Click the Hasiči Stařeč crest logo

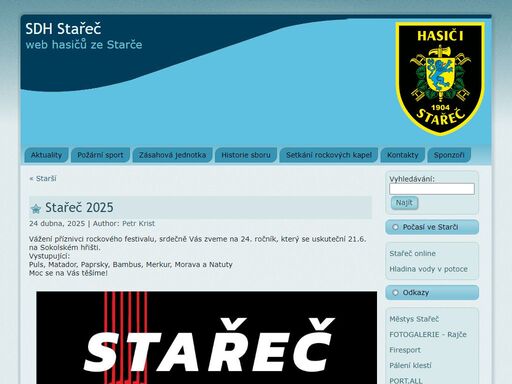click(x=440, y=79)
